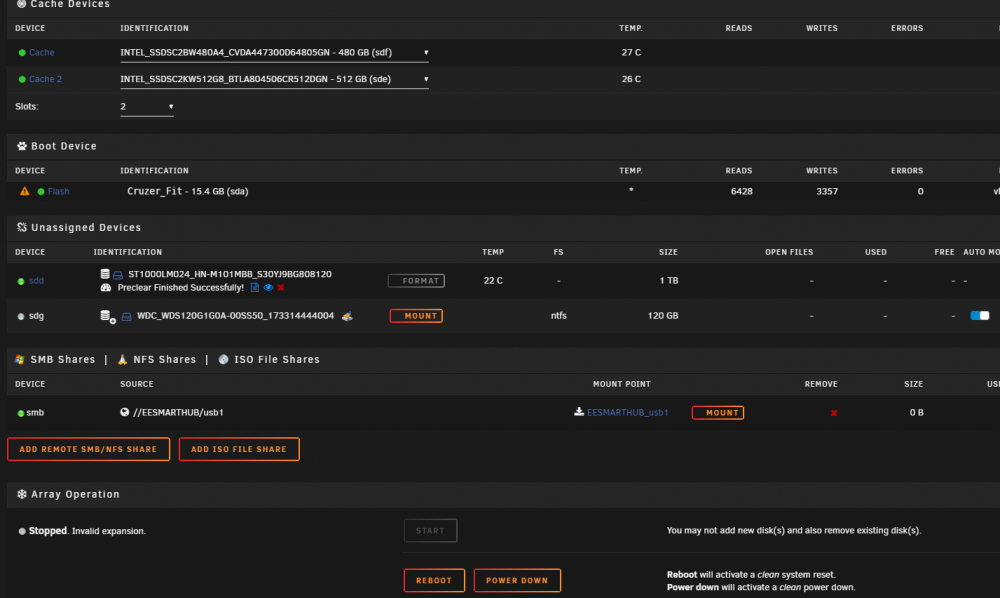The height and width of the screenshot is (598, 1000).
Task: Click the grey status dot beside sdg
Action: pos(21,316)
